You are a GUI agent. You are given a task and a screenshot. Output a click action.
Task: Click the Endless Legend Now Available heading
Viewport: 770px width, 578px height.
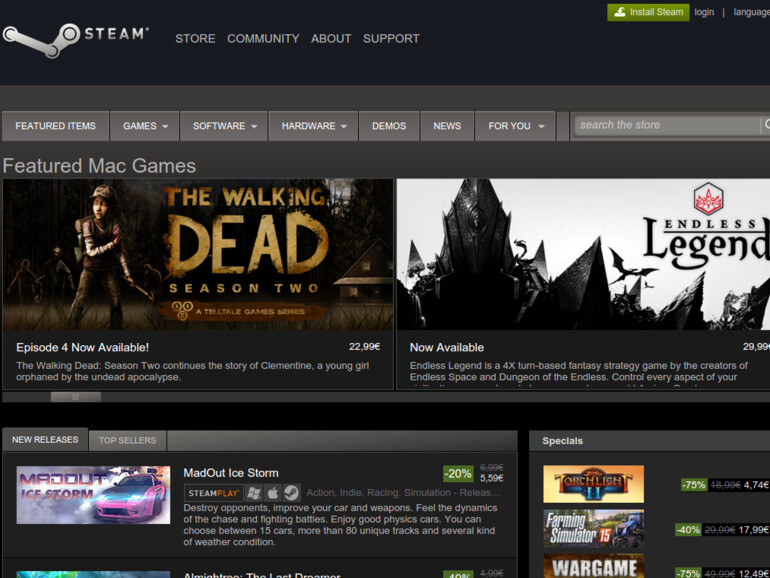[x=447, y=348]
